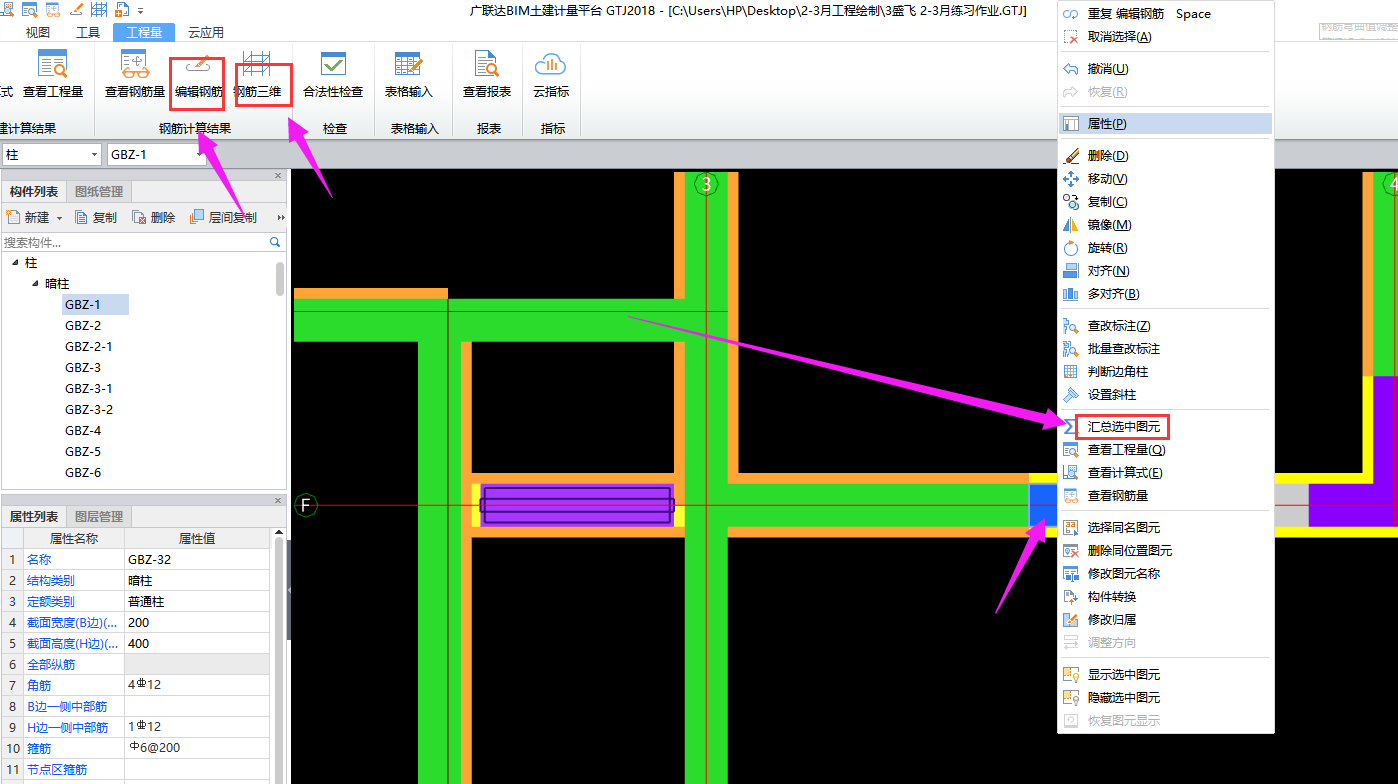The width and height of the screenshot is (1398, 784).
Task: Switch to the 视图 ribbon tab
Action: point(38,32)
